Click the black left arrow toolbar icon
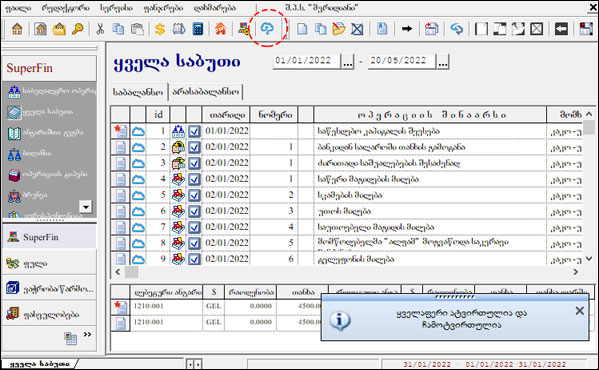Image resolution: width=599 pixels, height=370 pixels. click(x=561, y=29)
